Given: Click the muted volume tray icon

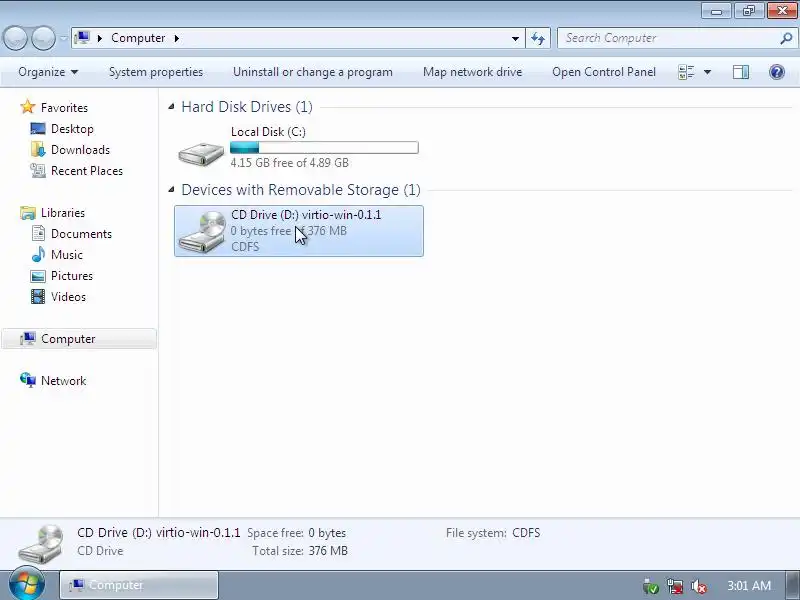Looking at the screenshot, I should (698, 586).
